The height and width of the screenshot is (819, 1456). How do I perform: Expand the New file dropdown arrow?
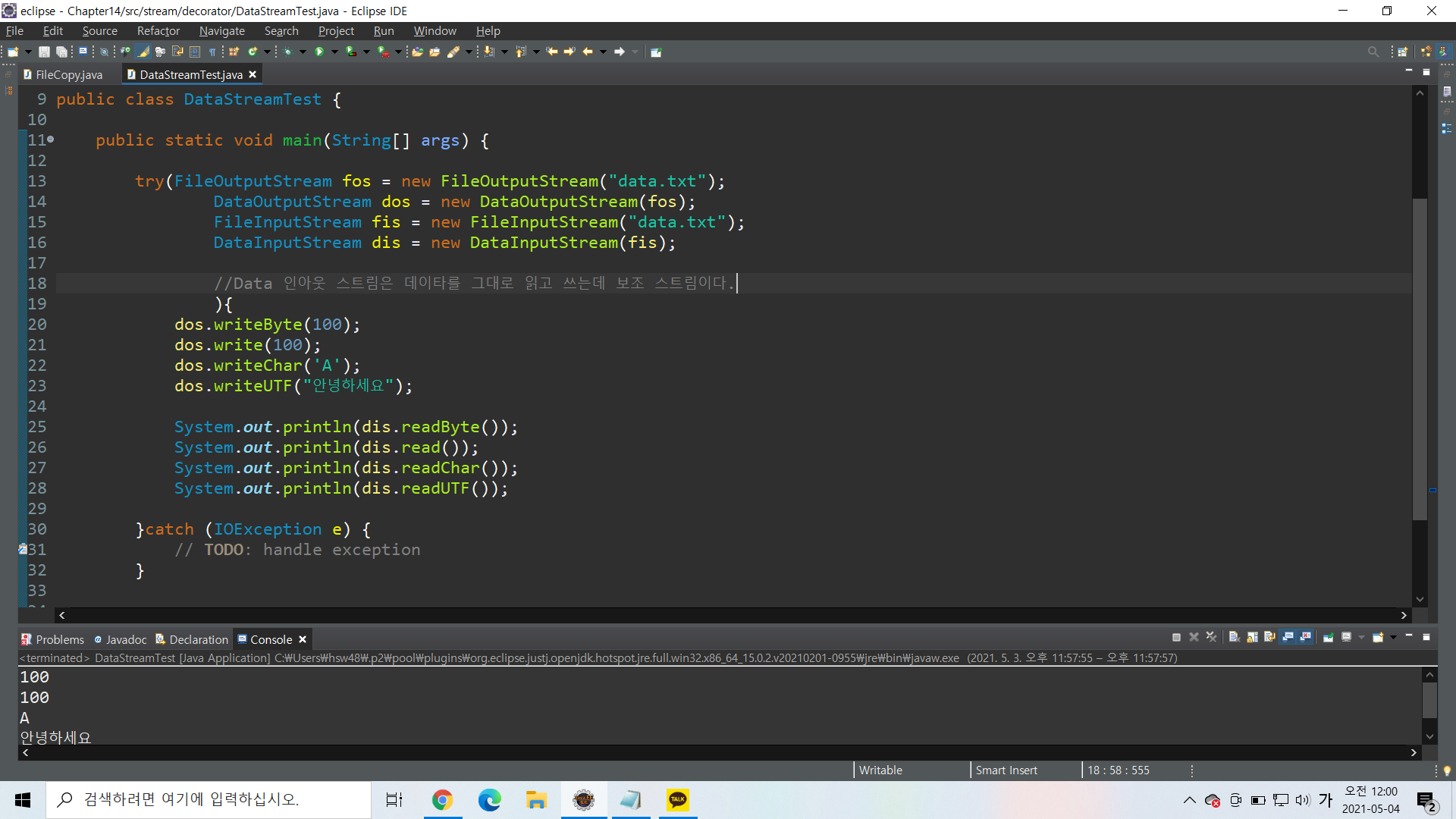point(28,52)
